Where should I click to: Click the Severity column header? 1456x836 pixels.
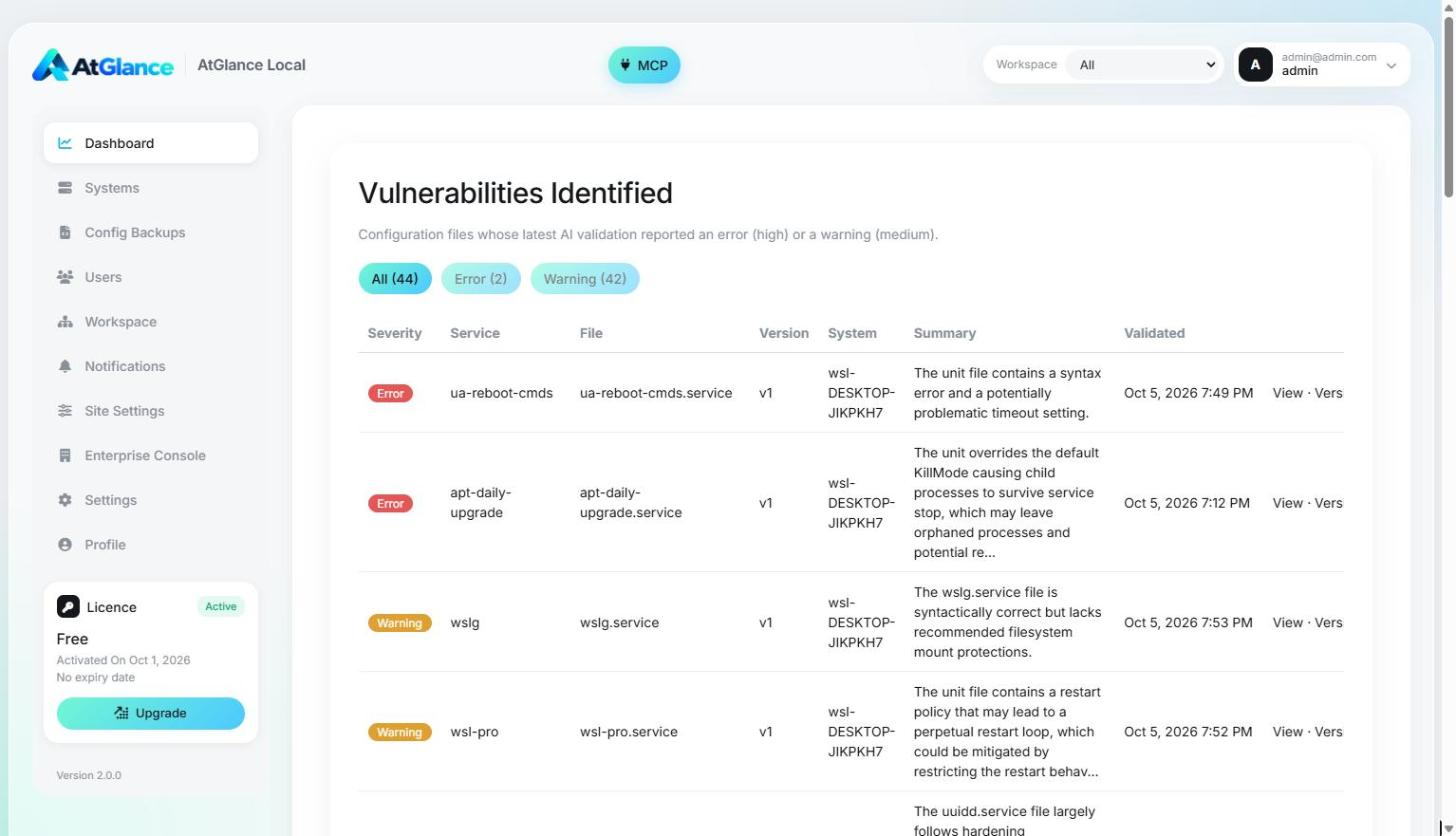coord(394,333)
